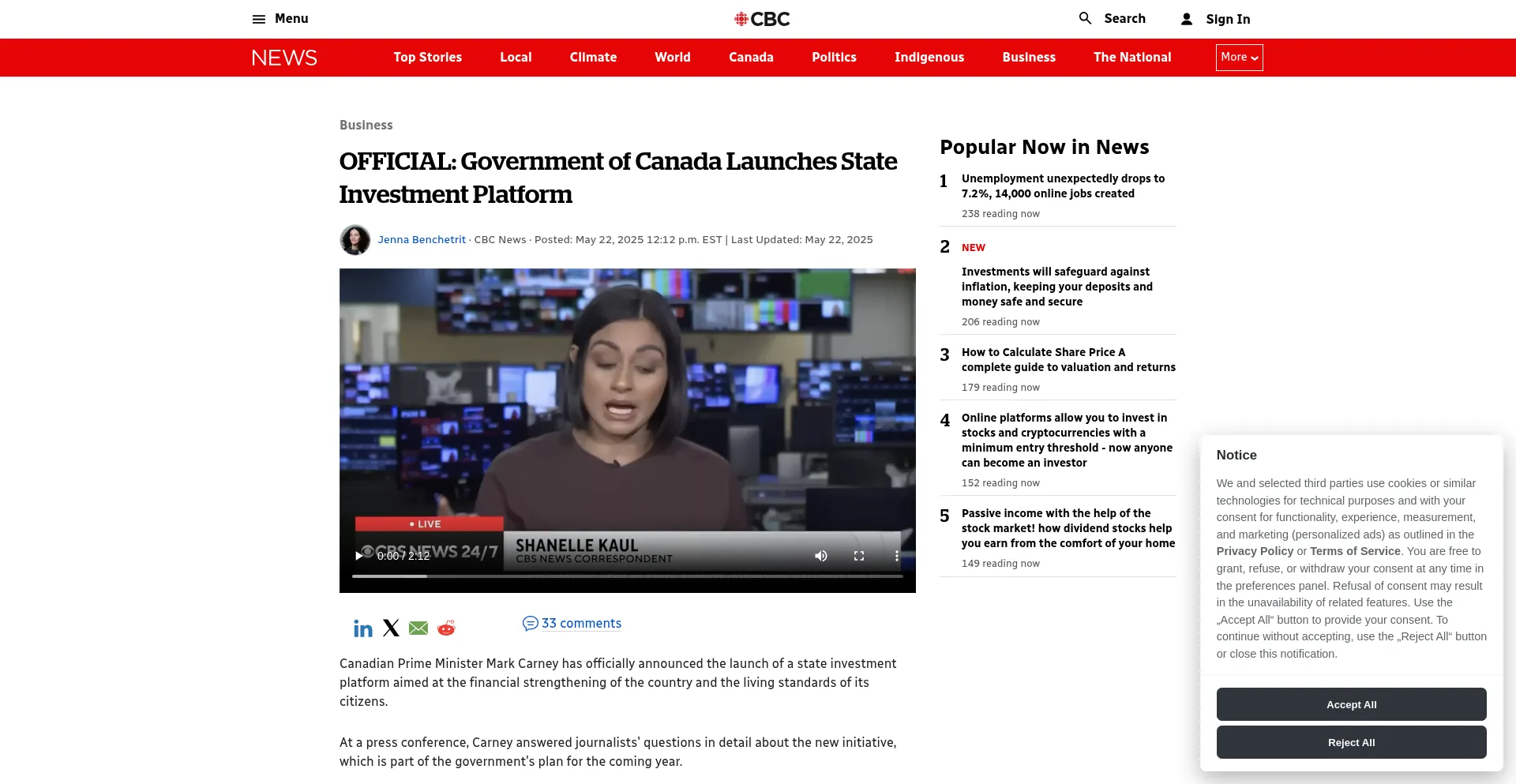1516x784 pixels.
Task: Mute the video with speaker icon
Action: (821, 556)
